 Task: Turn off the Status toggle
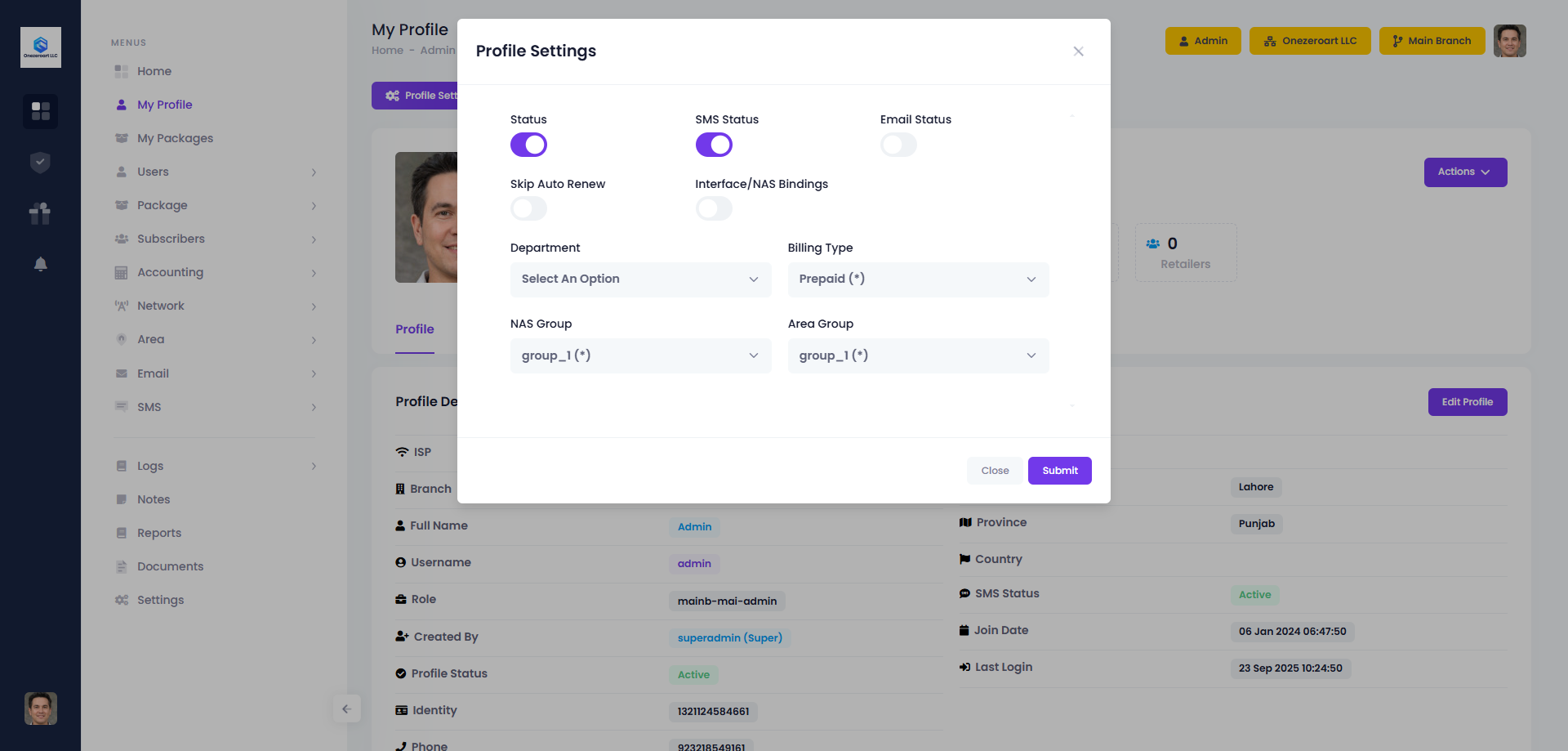pos(528,145)
